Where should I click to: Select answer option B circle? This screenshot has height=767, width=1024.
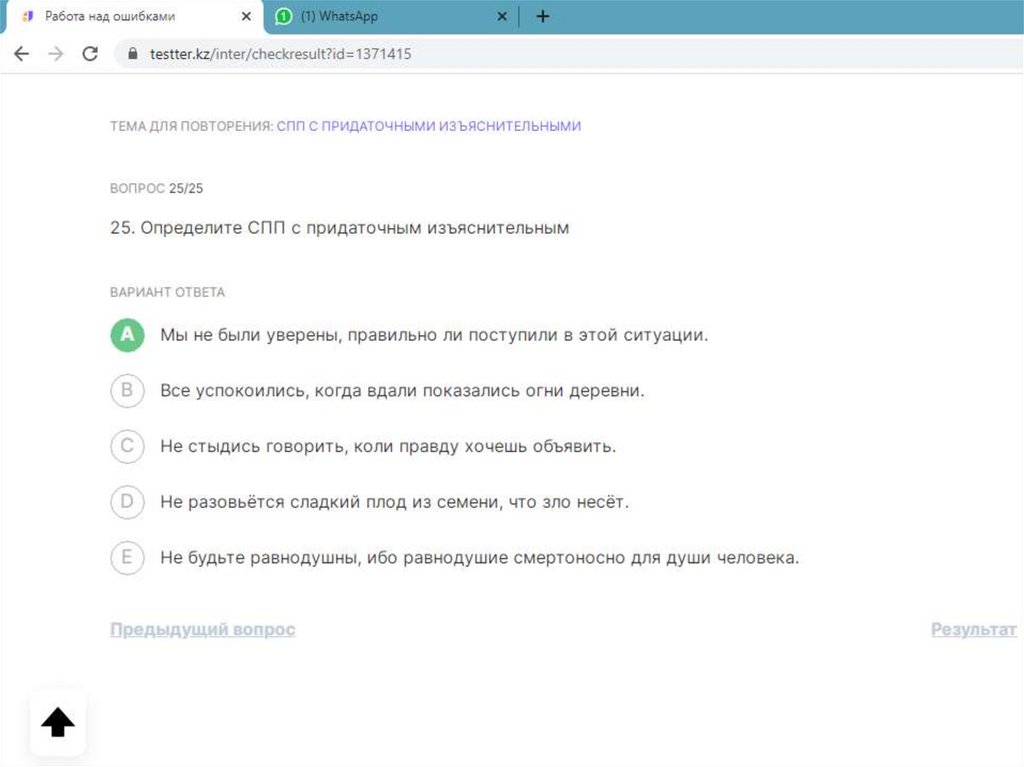coord(127,391)
